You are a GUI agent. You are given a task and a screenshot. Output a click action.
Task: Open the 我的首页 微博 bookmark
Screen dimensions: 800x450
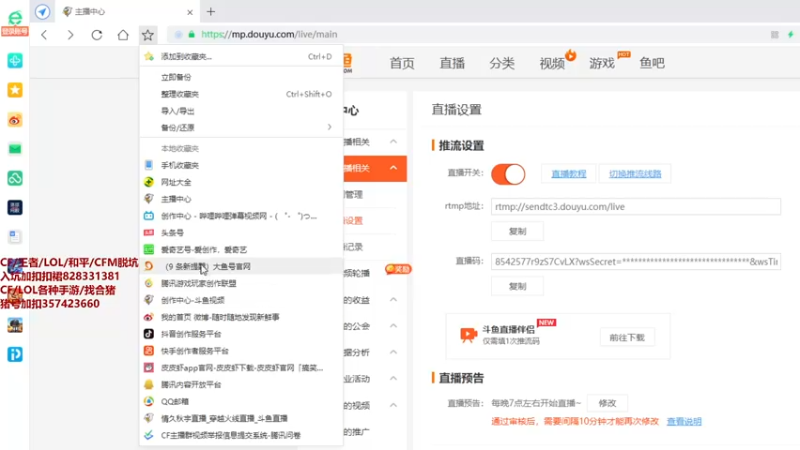click(241, 317)
